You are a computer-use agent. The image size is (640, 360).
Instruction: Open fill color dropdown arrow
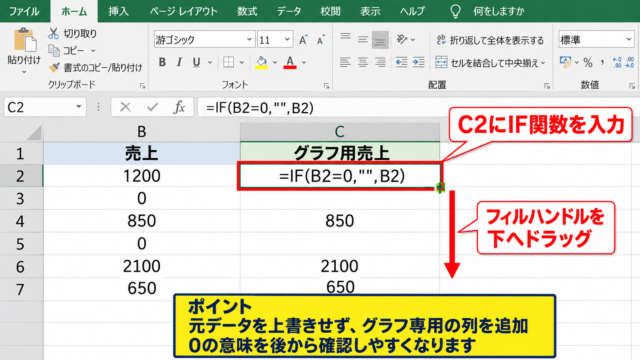pyautogui.click(x=275, y=62)
